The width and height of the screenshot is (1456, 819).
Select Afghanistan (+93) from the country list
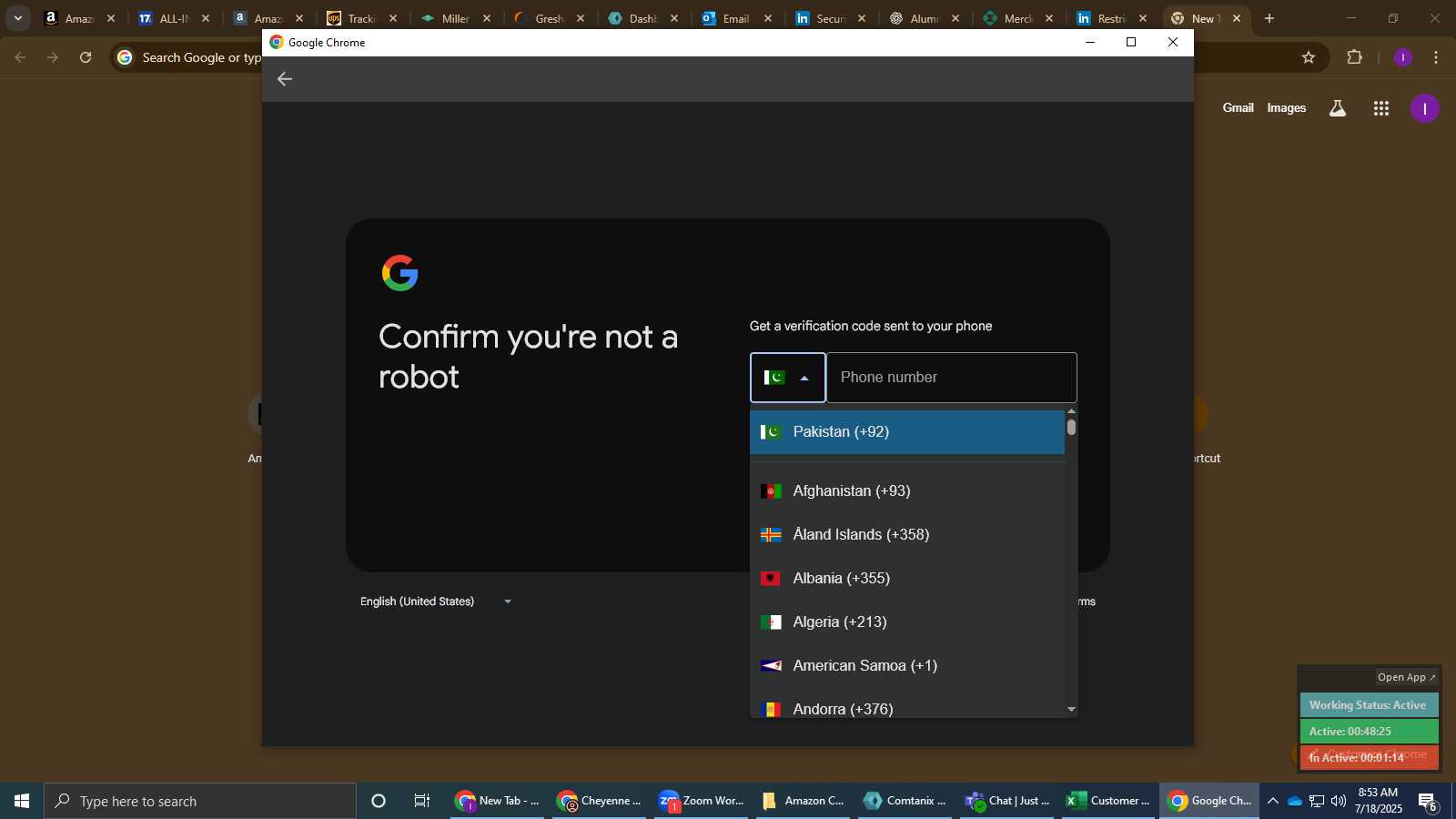click(x=907, y=491)
